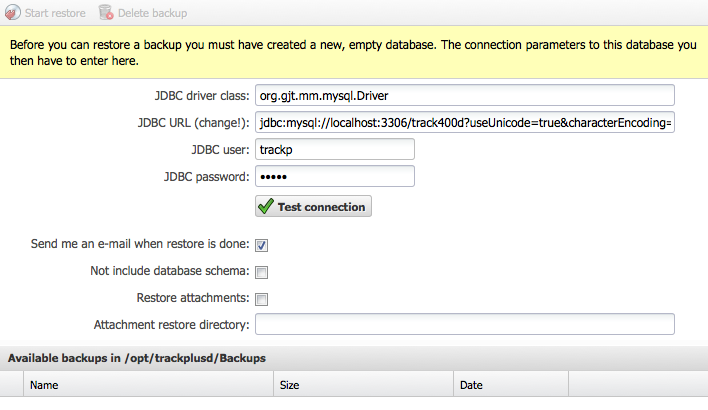
Task: Select the JDBC user field
Action: (335, 149)
